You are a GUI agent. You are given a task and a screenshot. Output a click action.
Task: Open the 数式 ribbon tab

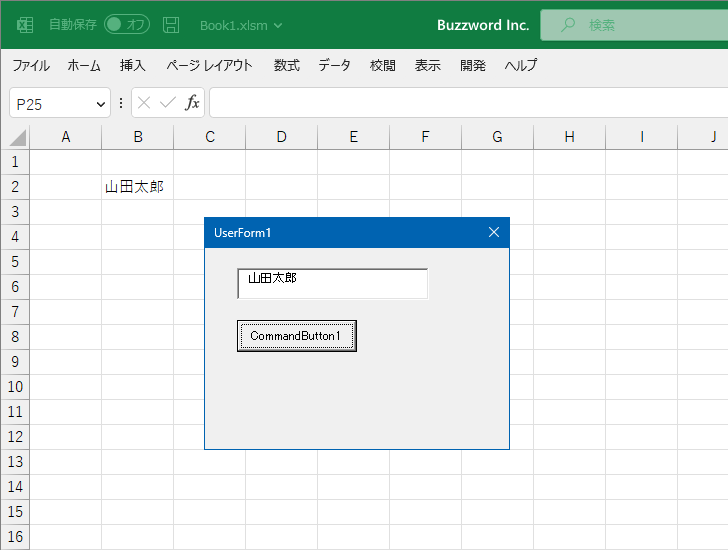click(286, 65)
